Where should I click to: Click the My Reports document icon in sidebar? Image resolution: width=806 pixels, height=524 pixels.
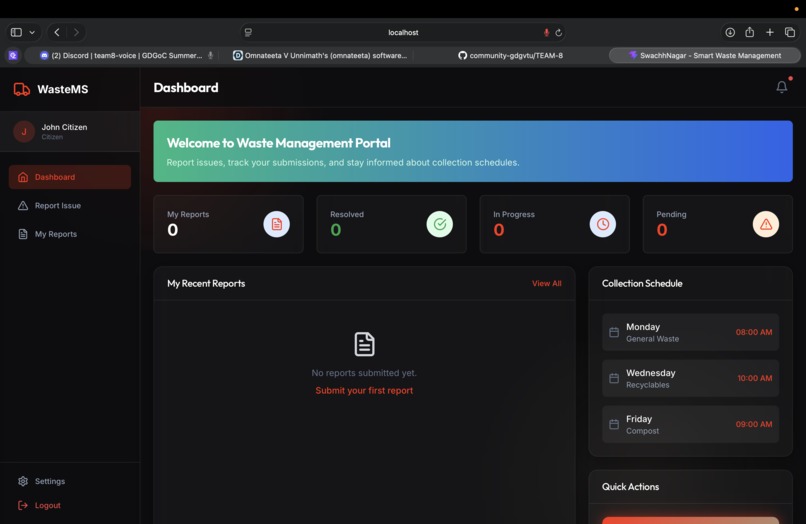(23, 234)
